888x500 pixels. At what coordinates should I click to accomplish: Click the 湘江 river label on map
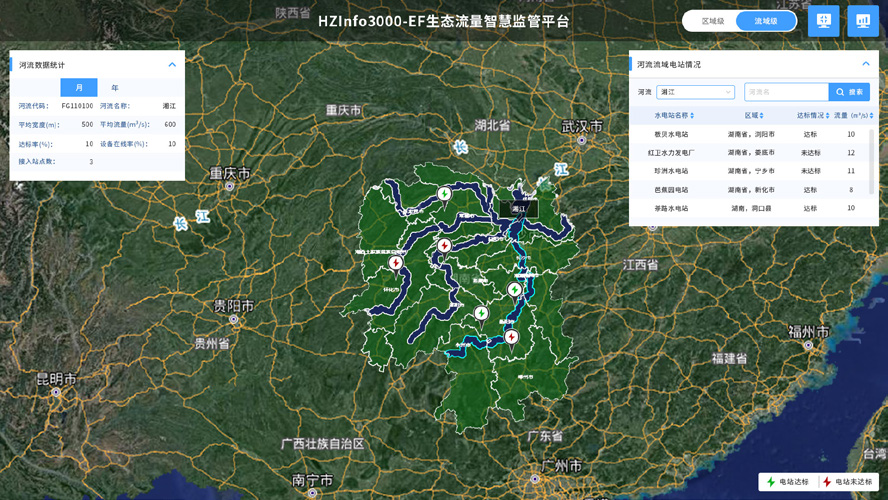tap(519, 209)
